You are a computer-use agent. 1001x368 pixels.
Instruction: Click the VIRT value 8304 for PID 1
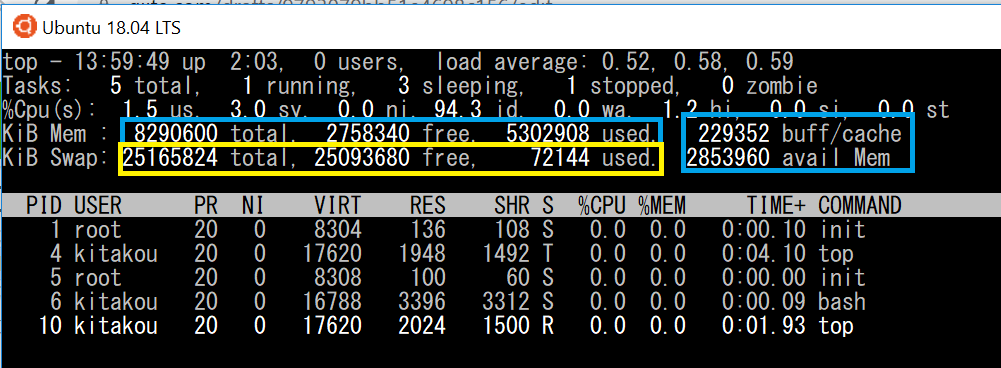pos(338,229)
